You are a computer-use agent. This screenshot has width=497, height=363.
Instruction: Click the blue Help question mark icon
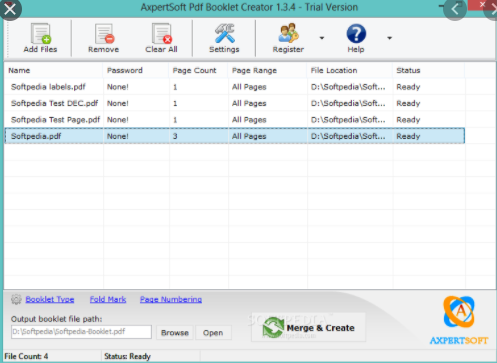pos(356,34)
